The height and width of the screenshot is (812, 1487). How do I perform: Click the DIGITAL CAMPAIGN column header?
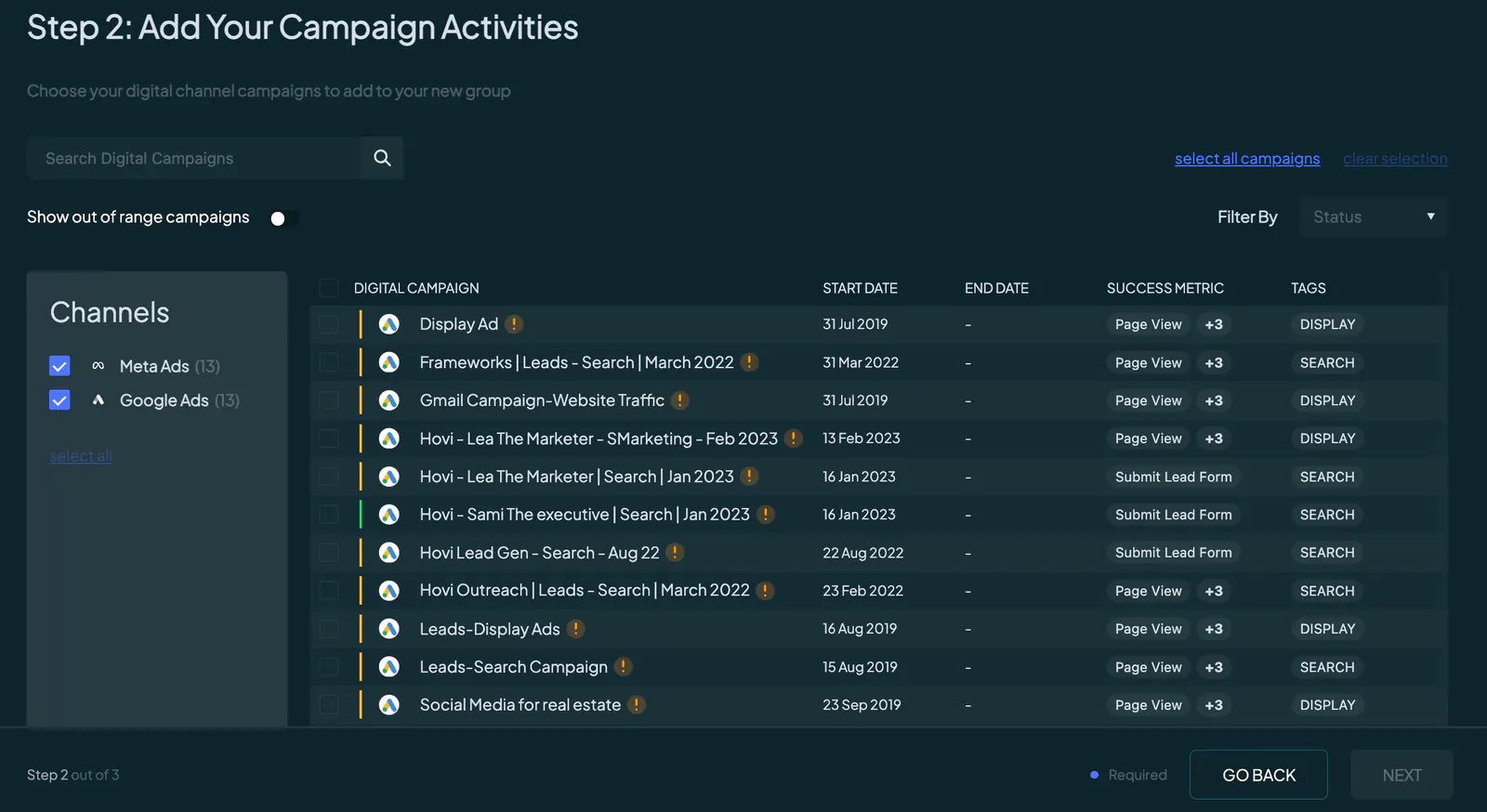point(416,288)
